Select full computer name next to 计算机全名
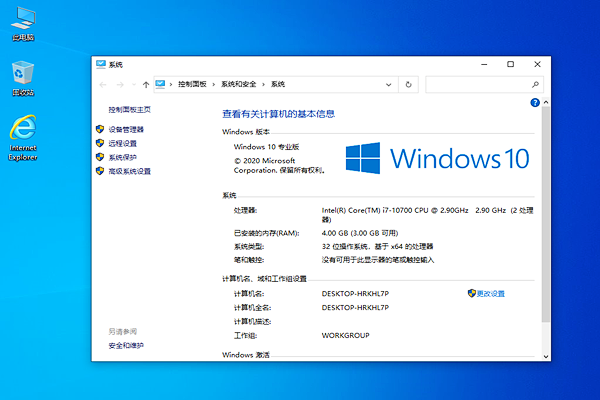This screenshot has width=600, height=400. 355,307
